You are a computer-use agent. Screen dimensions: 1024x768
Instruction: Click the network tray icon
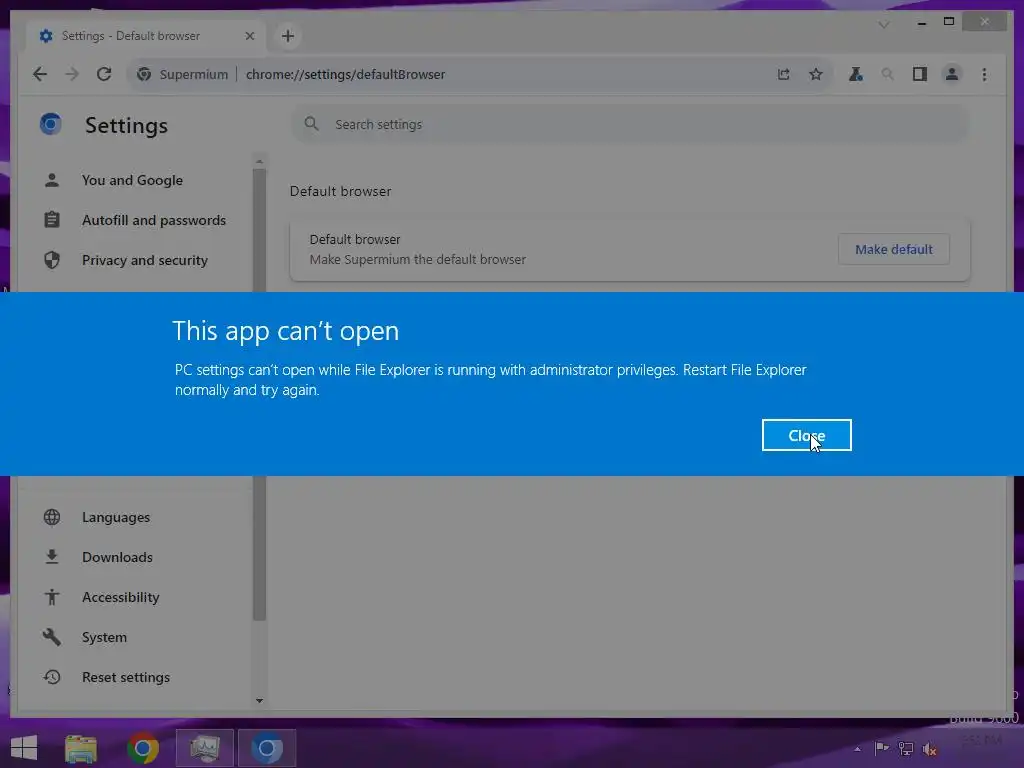tap(906, 748)
